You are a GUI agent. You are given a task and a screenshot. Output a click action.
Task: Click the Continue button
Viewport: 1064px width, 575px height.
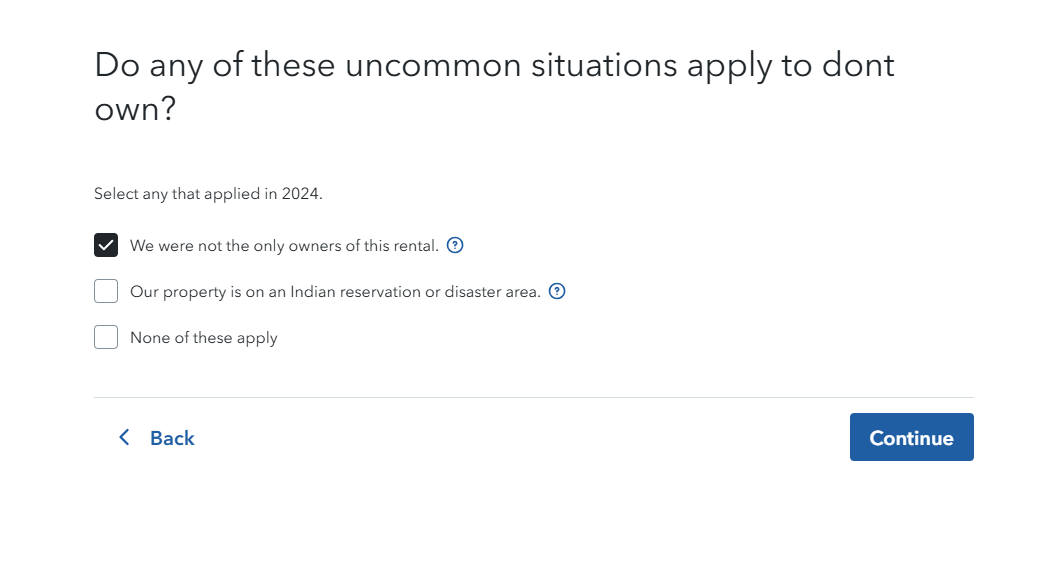pos(911,437)
